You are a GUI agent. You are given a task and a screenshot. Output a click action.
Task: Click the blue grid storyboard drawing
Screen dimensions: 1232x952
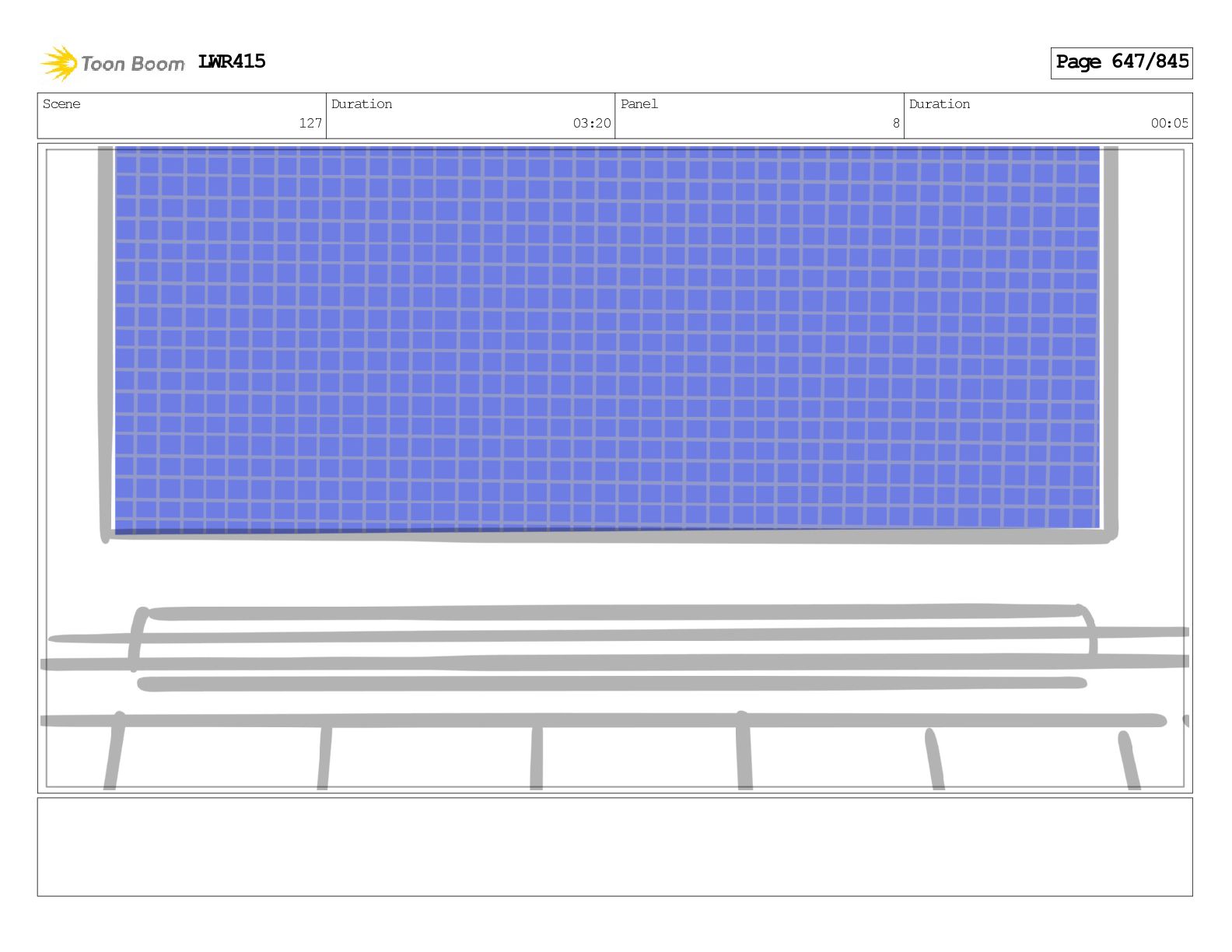tap(607, 338)
